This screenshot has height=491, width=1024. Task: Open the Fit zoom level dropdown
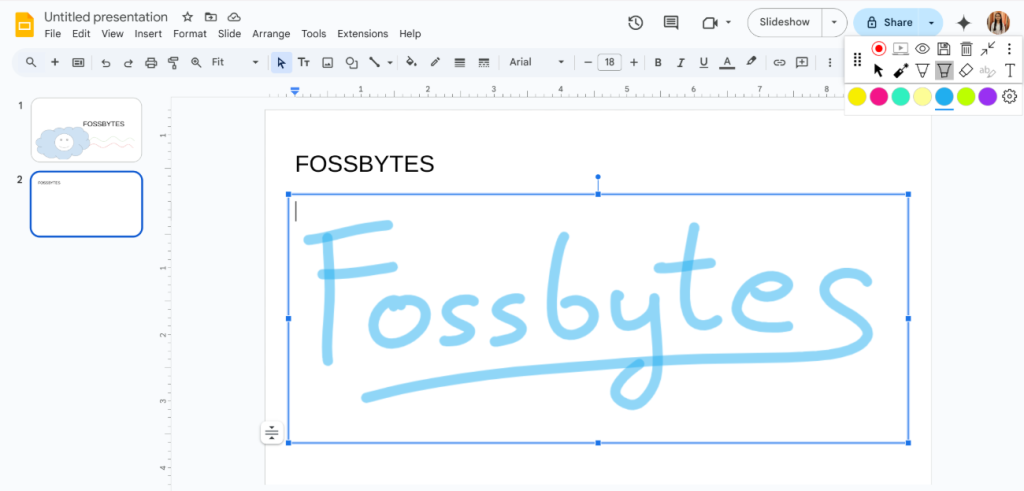235,62
